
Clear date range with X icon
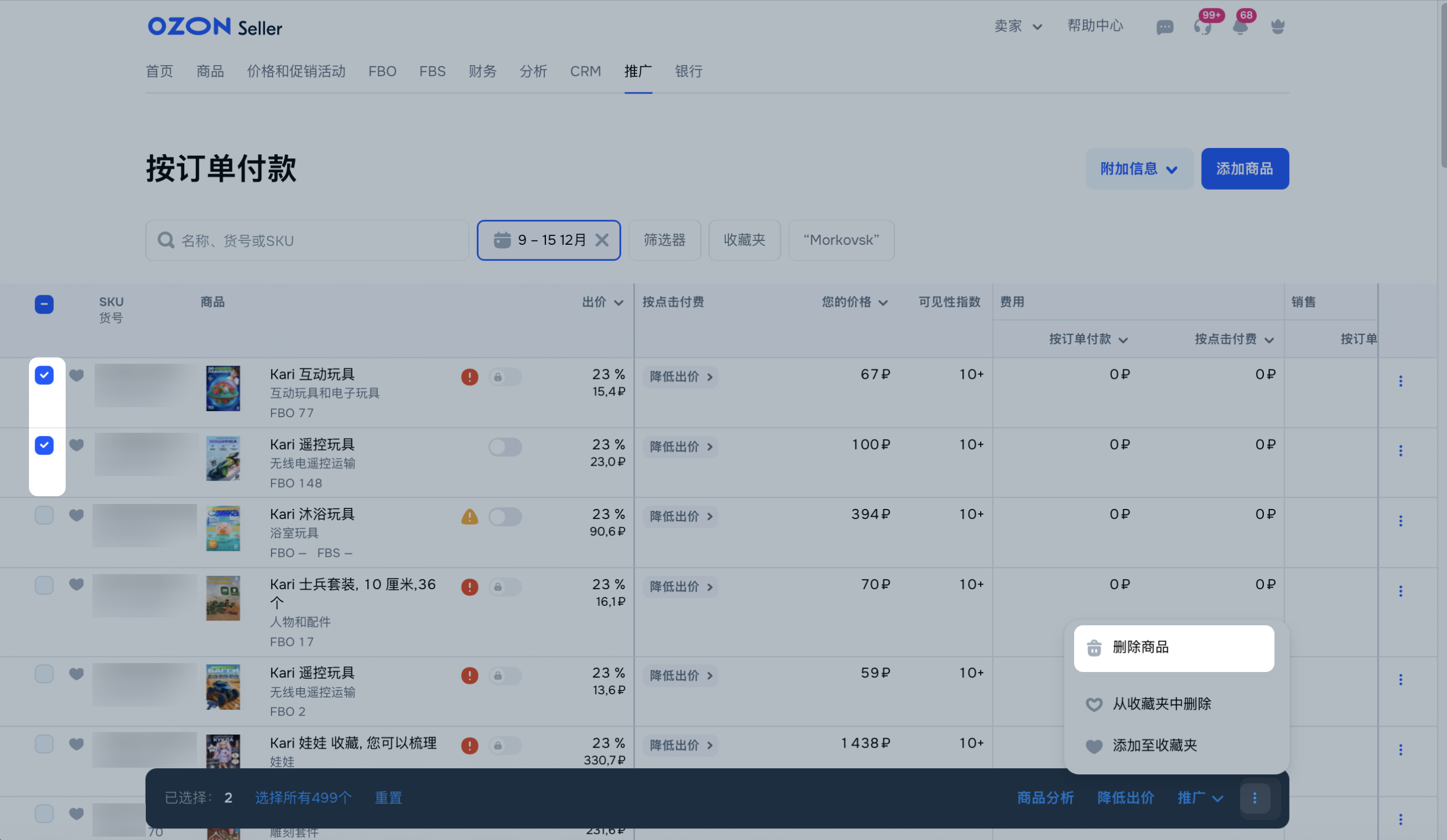pyautogui.click(x=601, y=240)
